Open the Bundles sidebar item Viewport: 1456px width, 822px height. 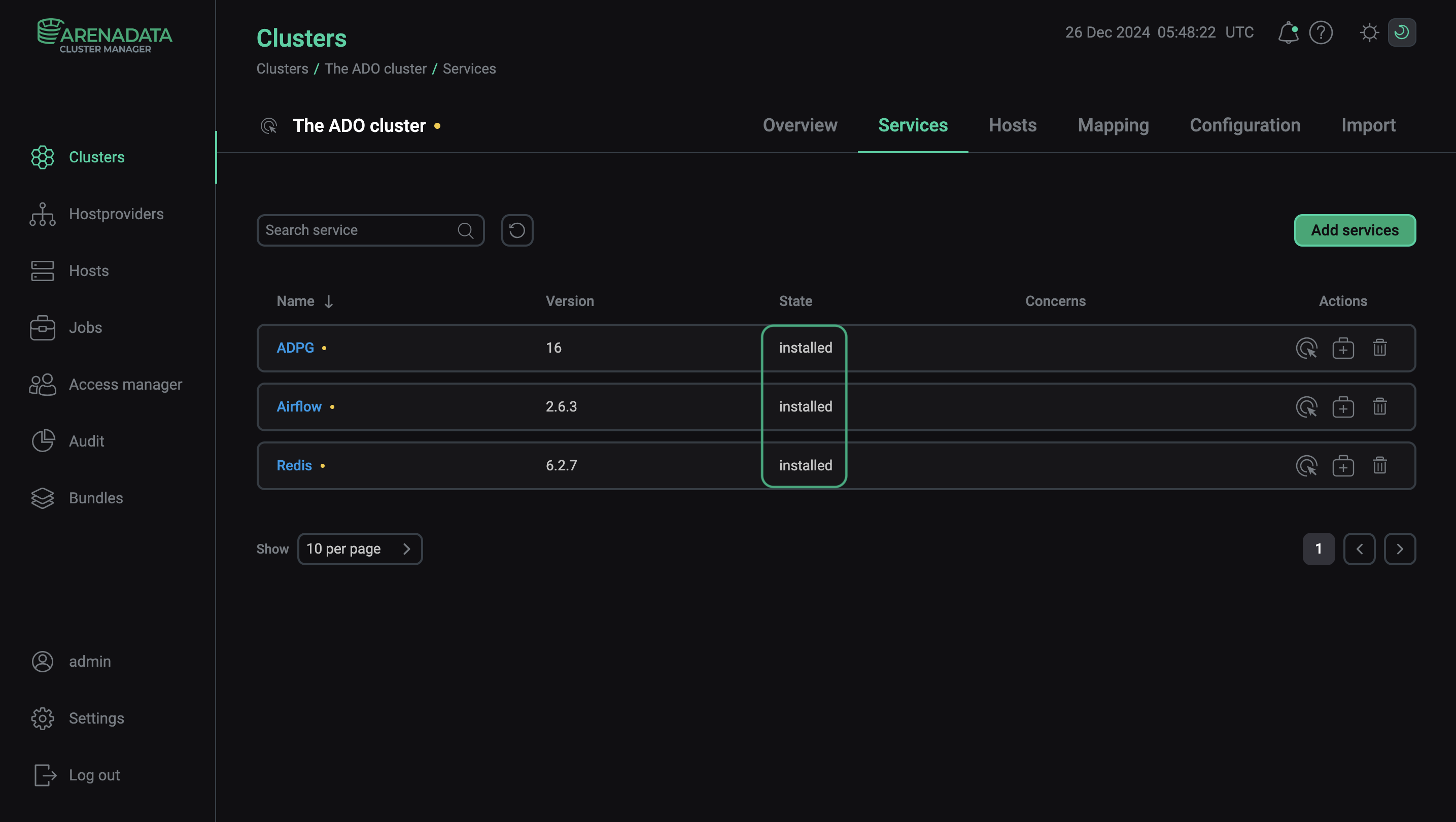pyautogui.click(x=95, y=497)
